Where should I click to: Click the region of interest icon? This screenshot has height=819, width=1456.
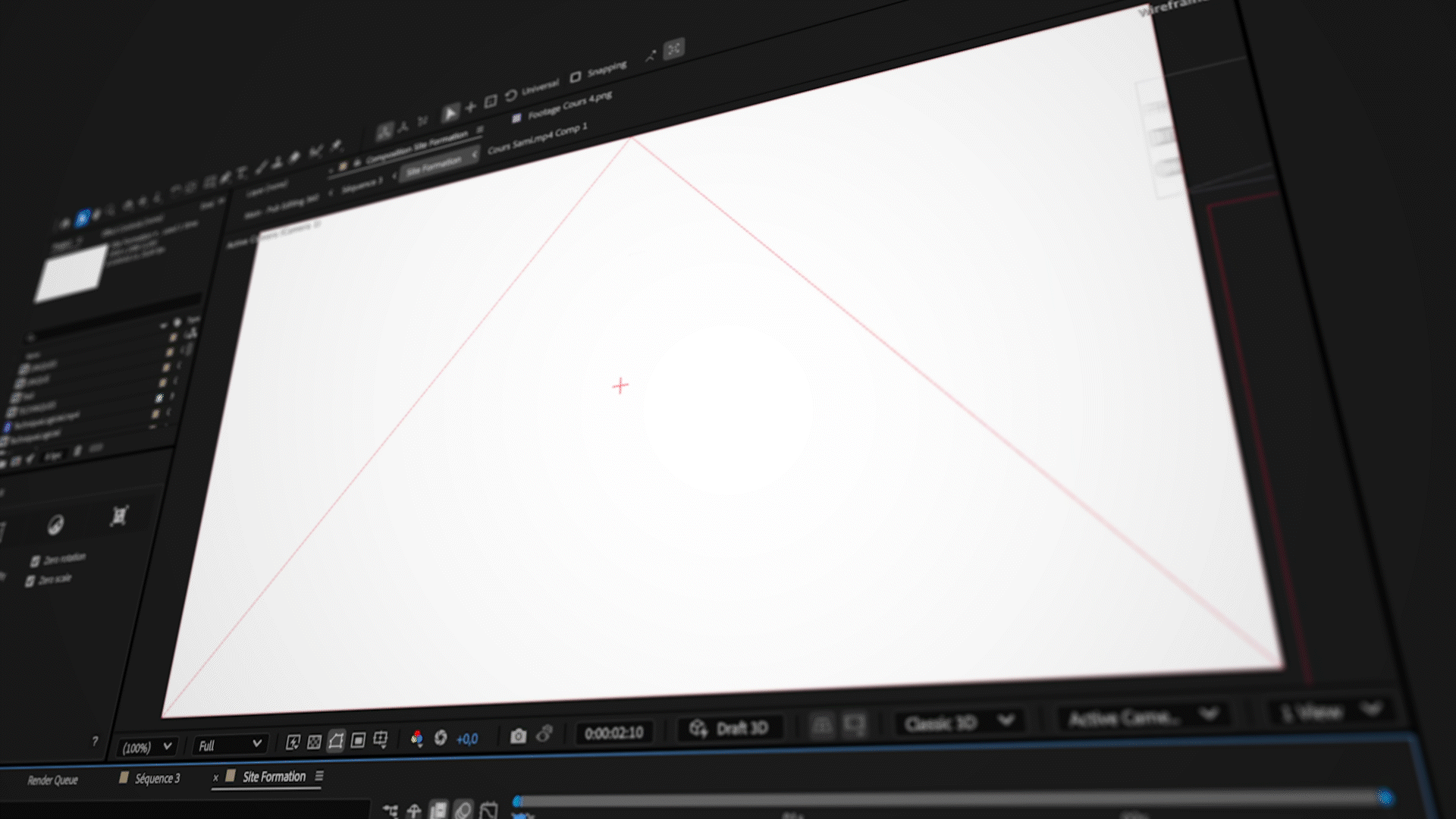pyautogui.click(x=359, y=740)
